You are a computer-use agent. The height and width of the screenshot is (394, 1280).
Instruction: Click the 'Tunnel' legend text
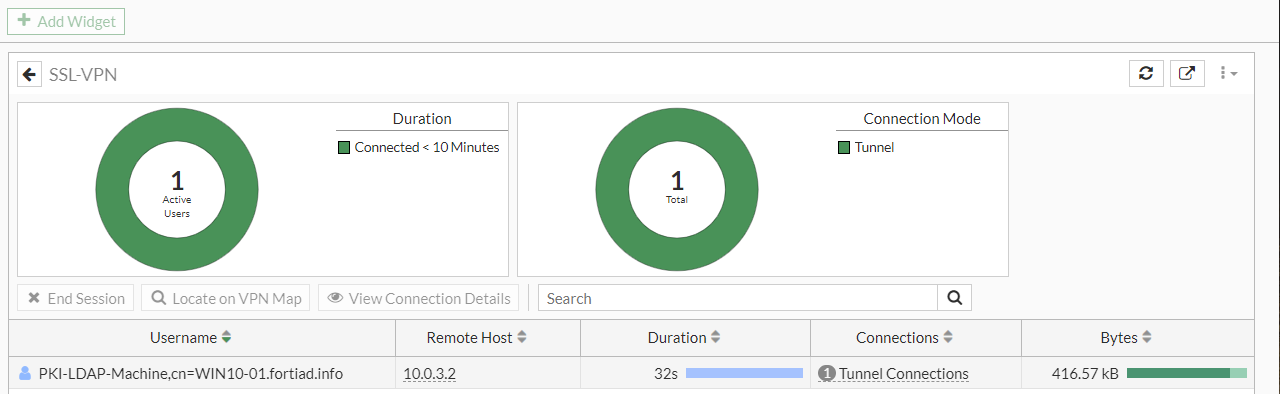point(874,147)
